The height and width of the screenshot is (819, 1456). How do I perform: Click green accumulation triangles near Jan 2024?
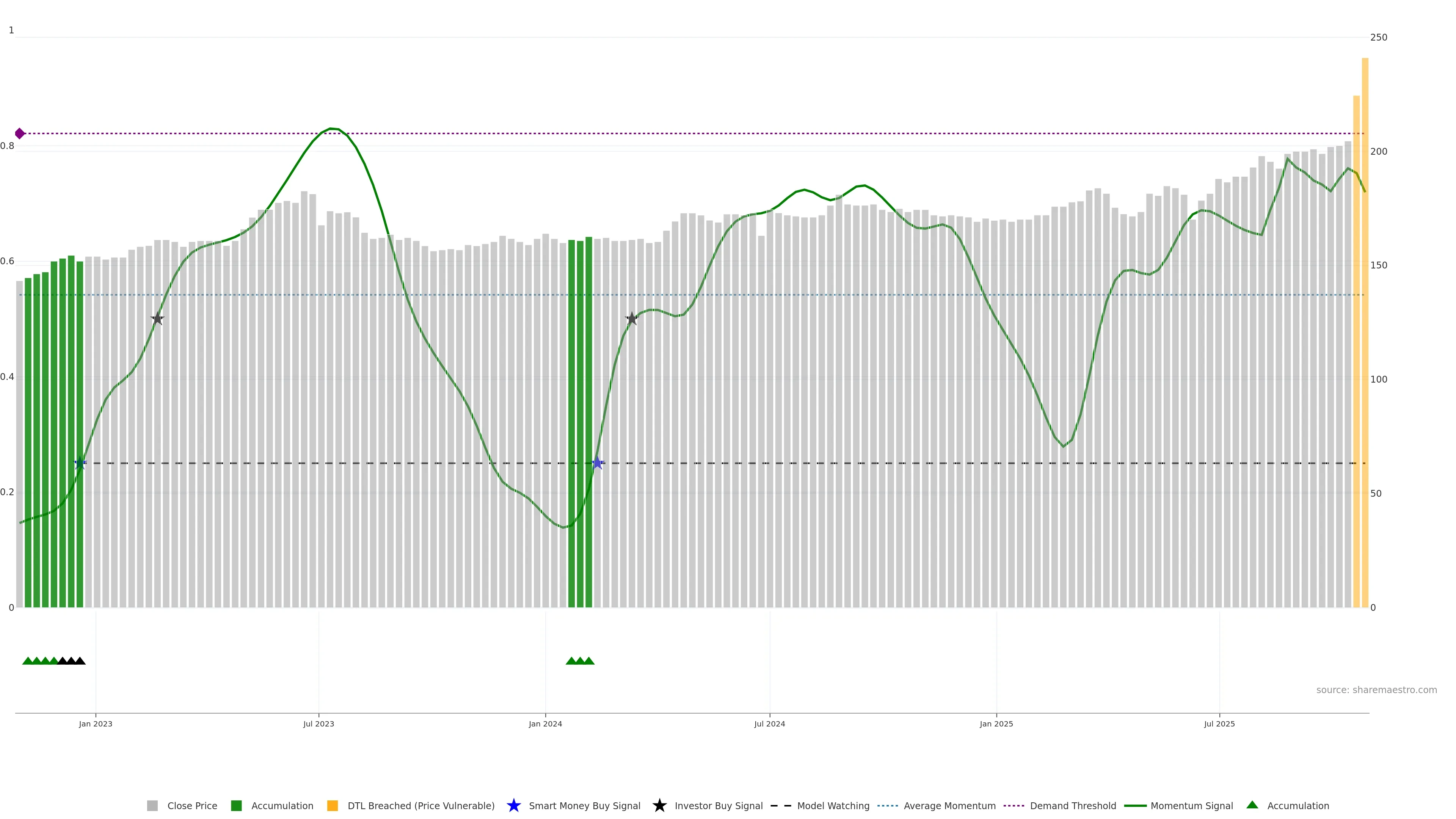[x=580, y=661]
